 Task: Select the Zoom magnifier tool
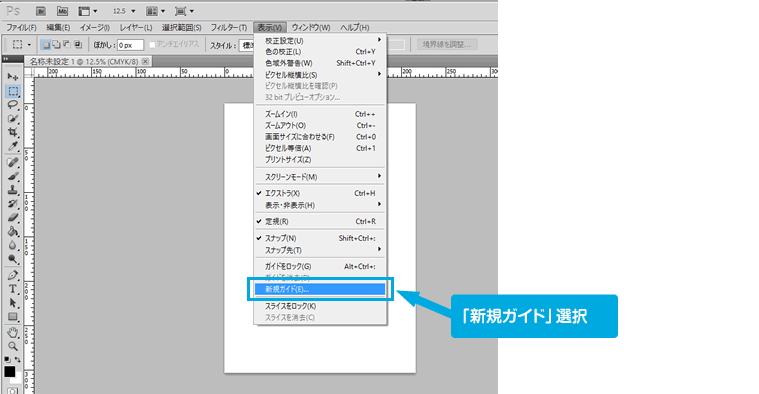point(13,347)
